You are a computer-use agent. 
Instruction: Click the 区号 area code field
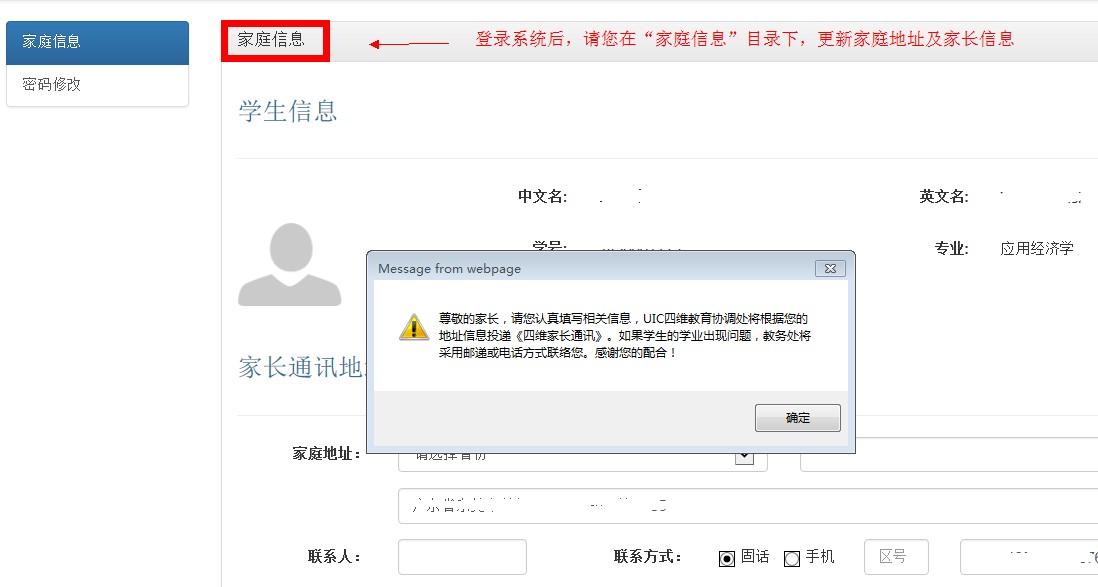pos(896,557)
